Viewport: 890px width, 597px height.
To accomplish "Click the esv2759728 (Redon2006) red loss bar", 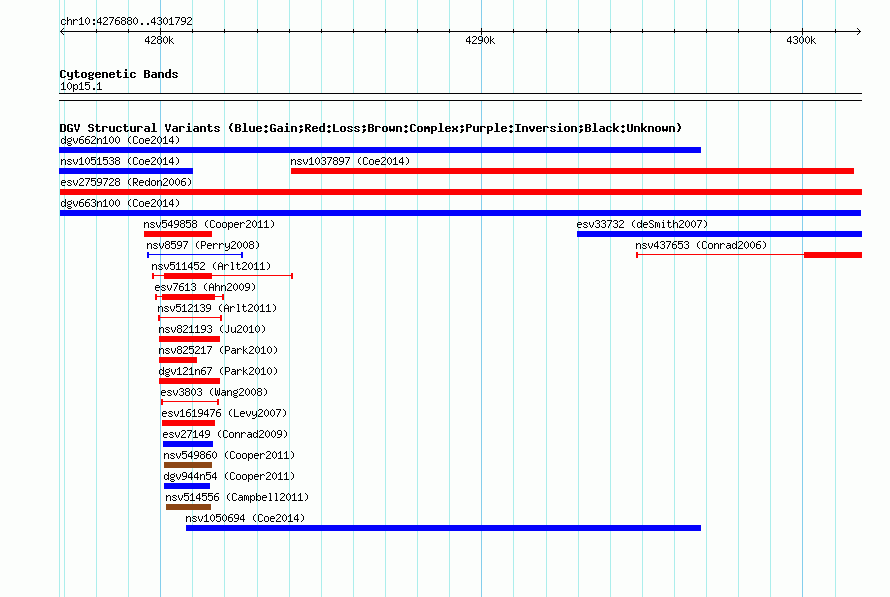I will (x=460, y=192).
